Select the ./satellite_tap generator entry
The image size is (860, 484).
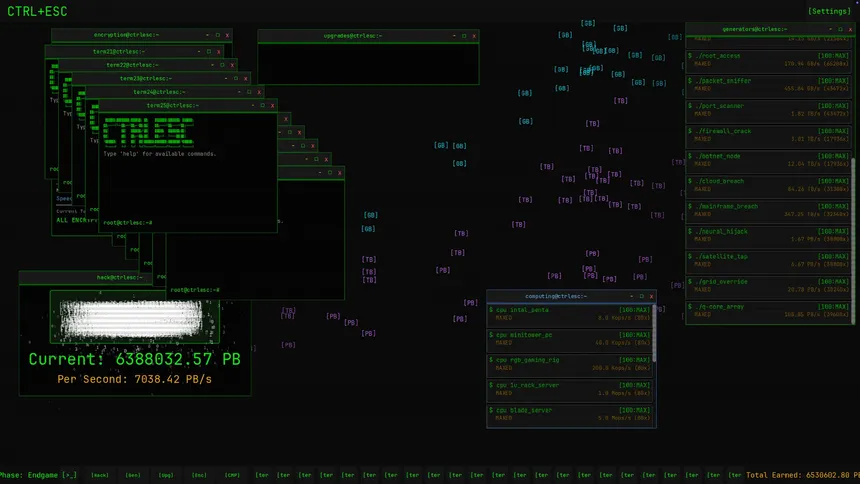point(768,261)
